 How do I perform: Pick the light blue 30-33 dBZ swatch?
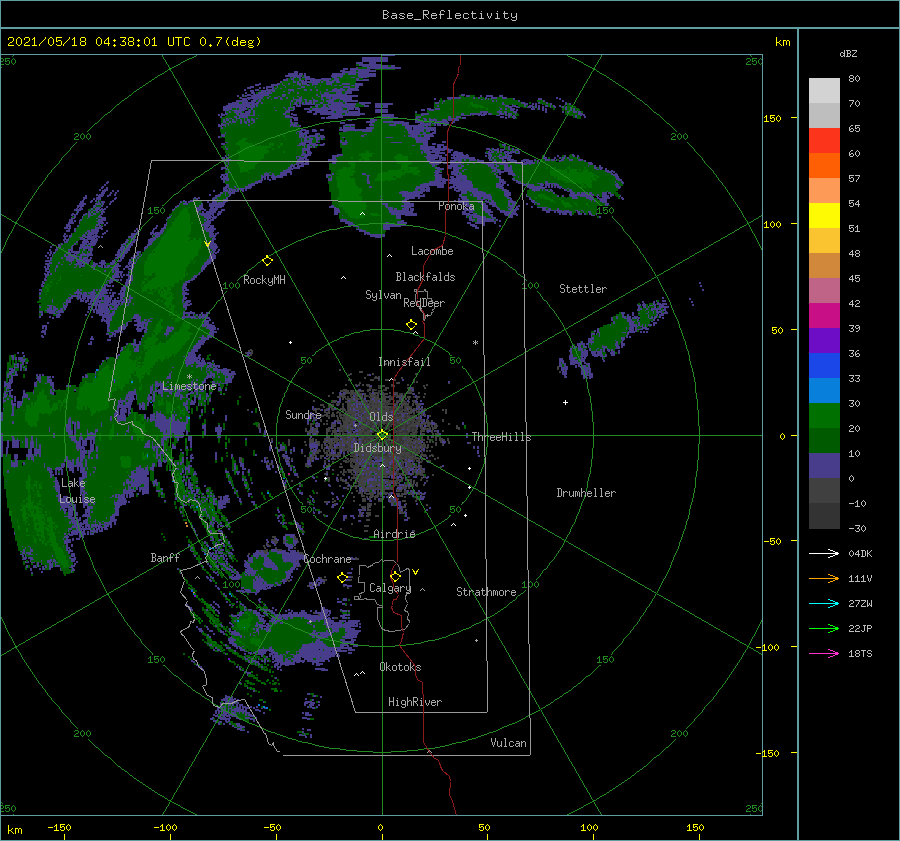(824, 391)
